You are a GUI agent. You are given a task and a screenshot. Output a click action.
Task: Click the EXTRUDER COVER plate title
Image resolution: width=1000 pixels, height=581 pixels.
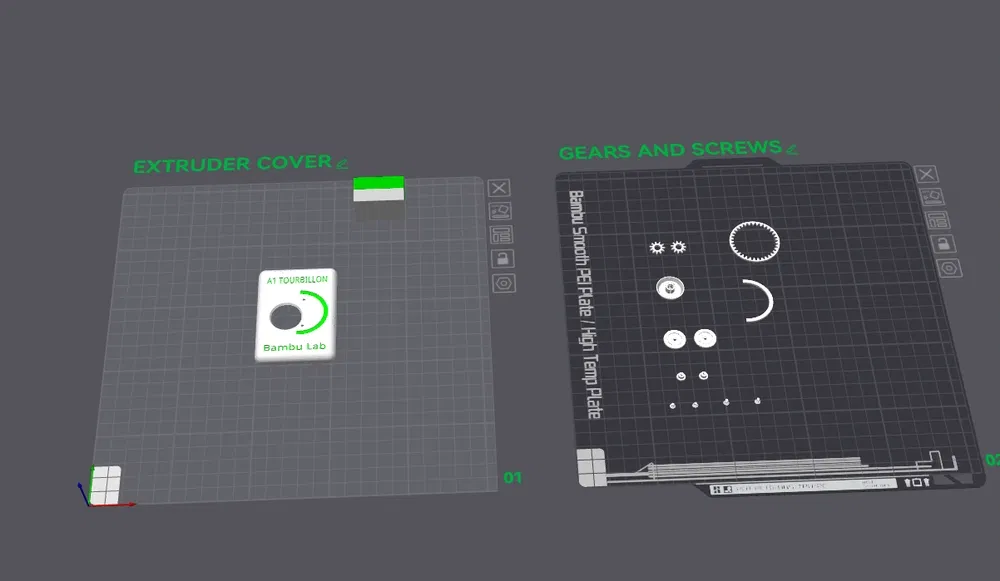tap(233, 165)
